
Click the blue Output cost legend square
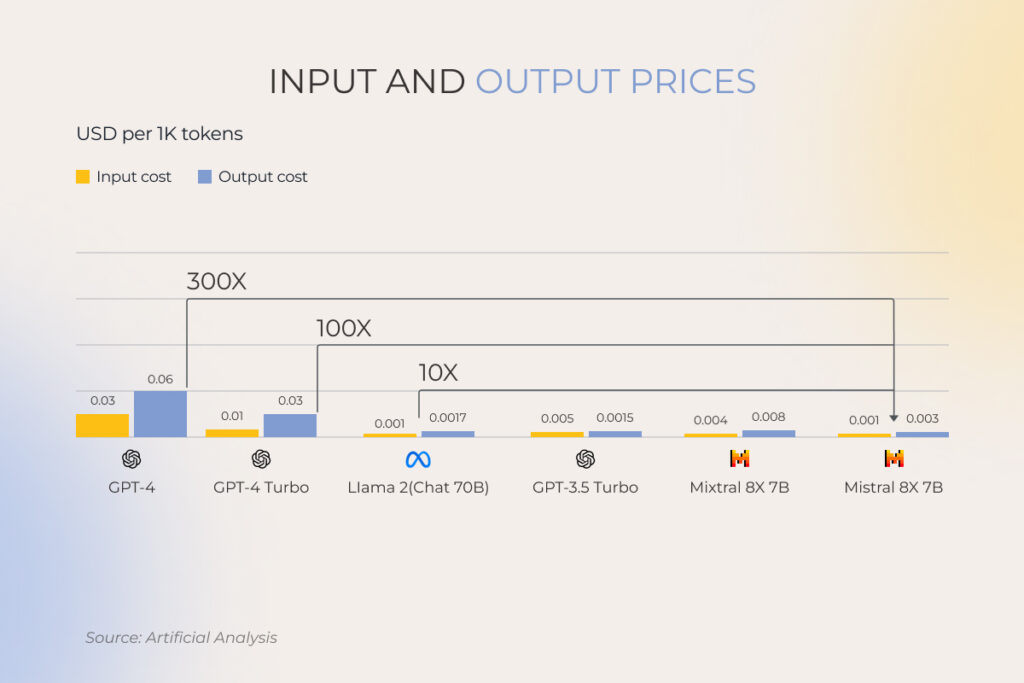click(204, 176)
